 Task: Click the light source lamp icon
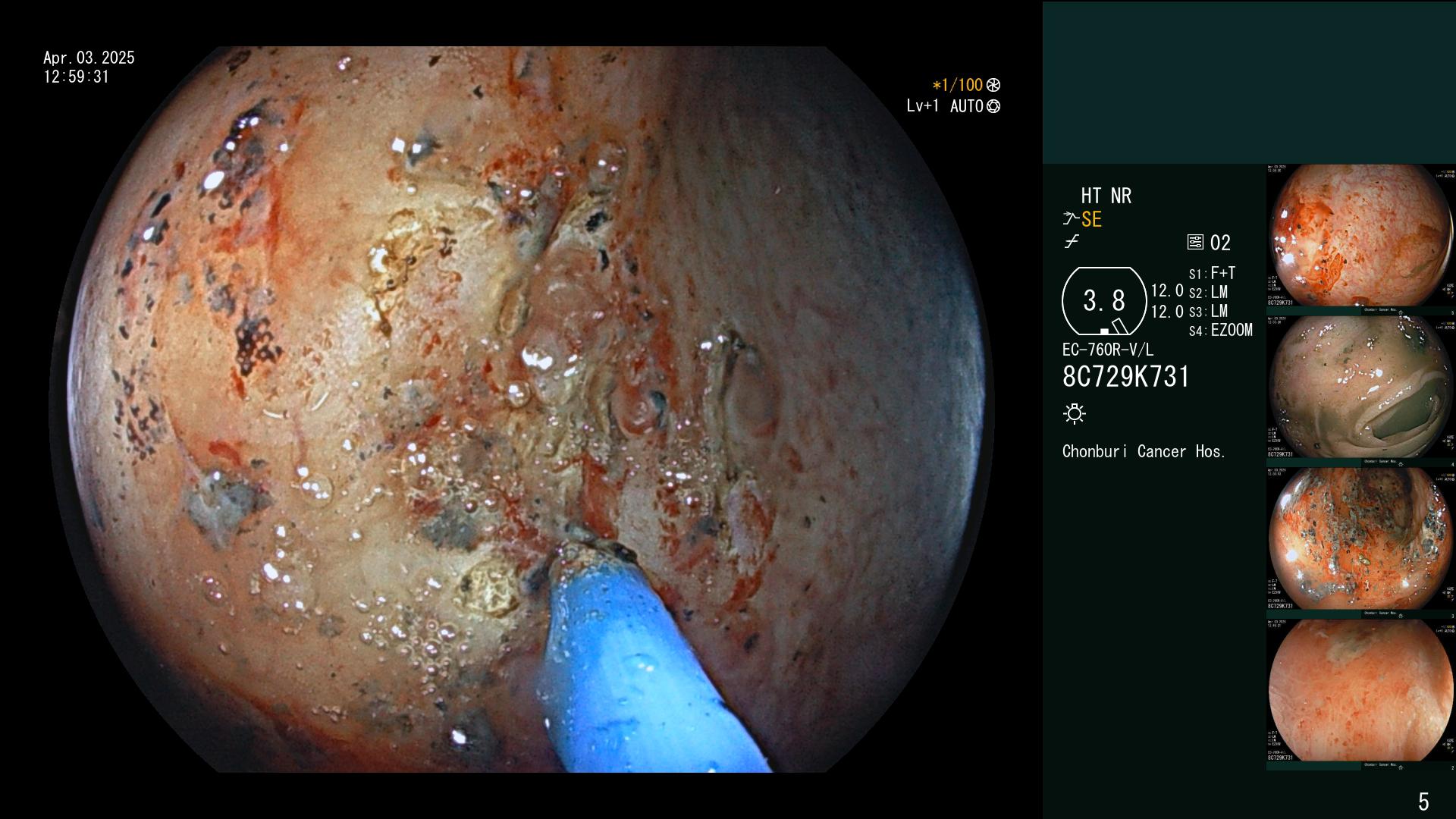click(1075, 414)
